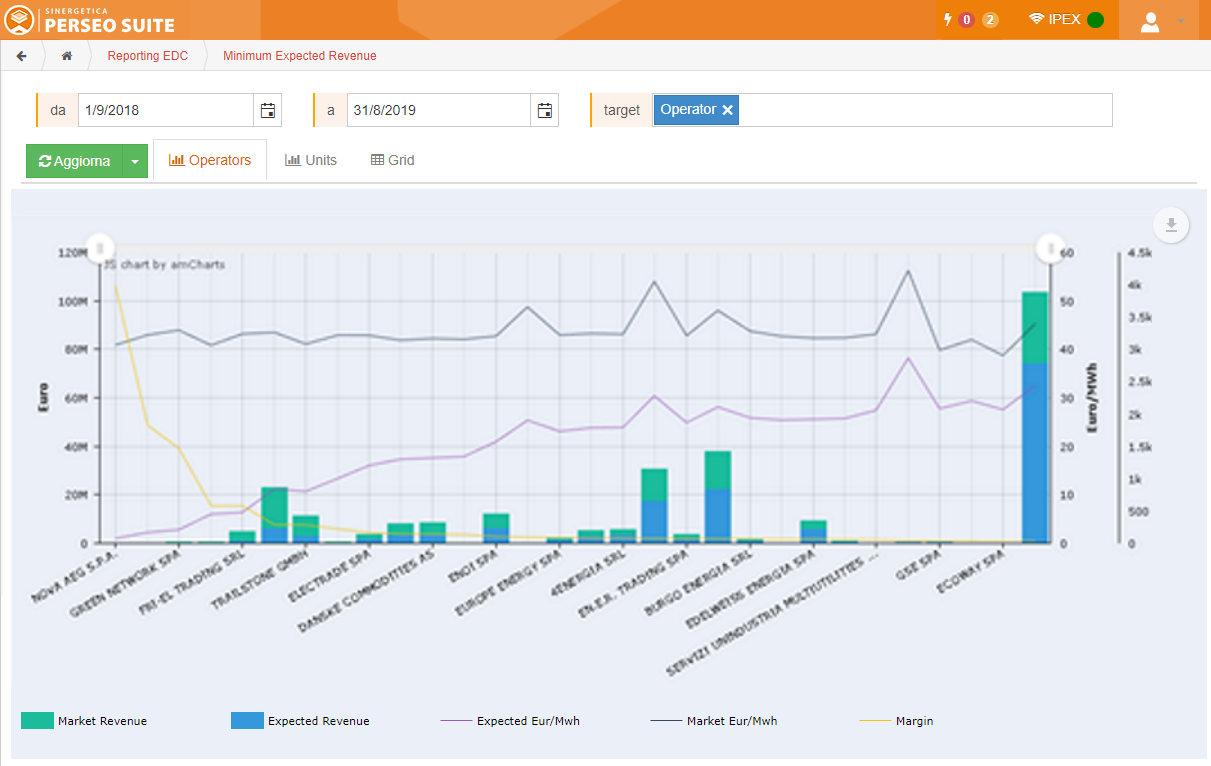Click the DANSKE COMMODITITES AS axis label
The image size is (1211, 766).
(368, 590)
